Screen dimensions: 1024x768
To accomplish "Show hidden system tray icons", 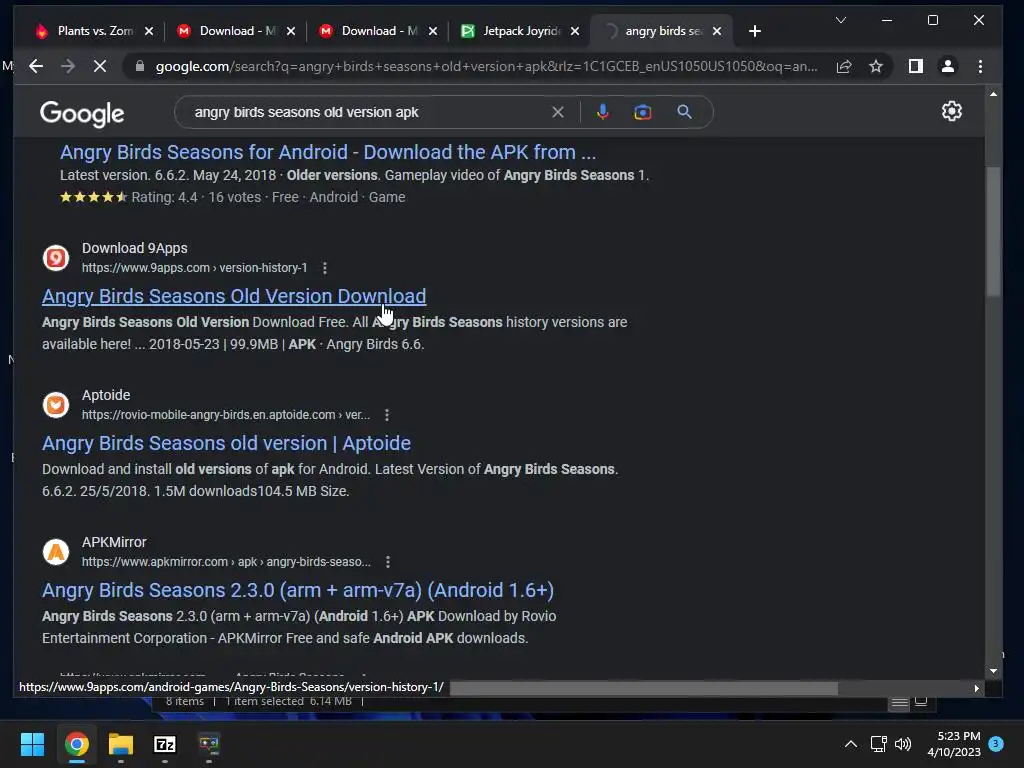I will pos(850,744).
